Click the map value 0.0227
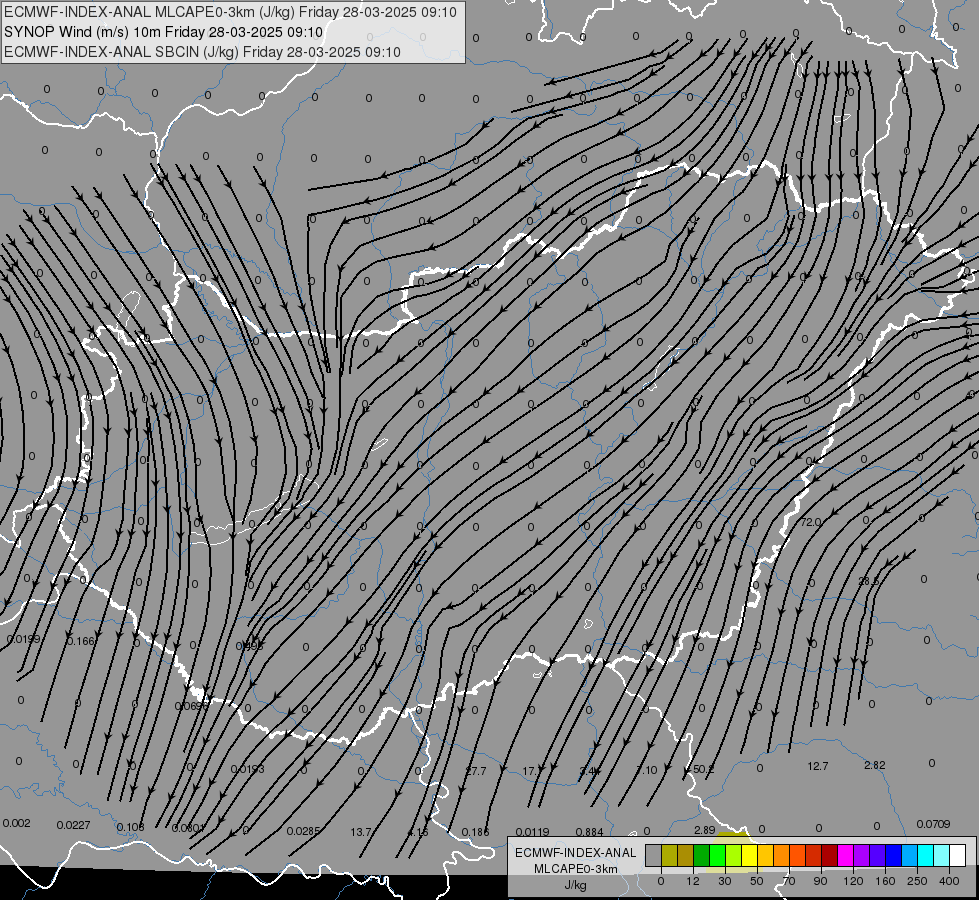 pyautogui.click(x=73, y=826)
